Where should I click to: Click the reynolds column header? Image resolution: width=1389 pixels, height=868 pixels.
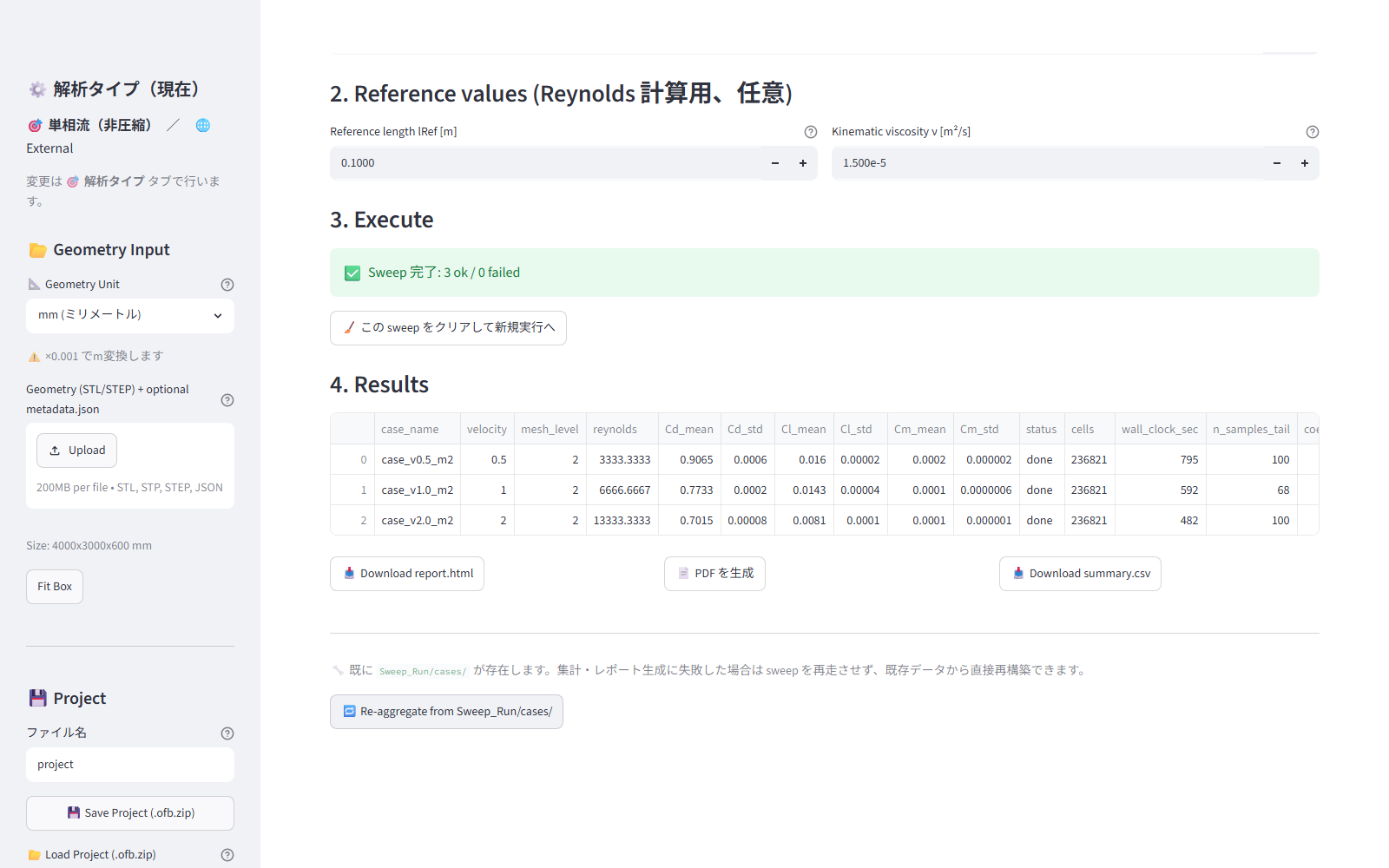pyautogui.click(x=622, y=429)
